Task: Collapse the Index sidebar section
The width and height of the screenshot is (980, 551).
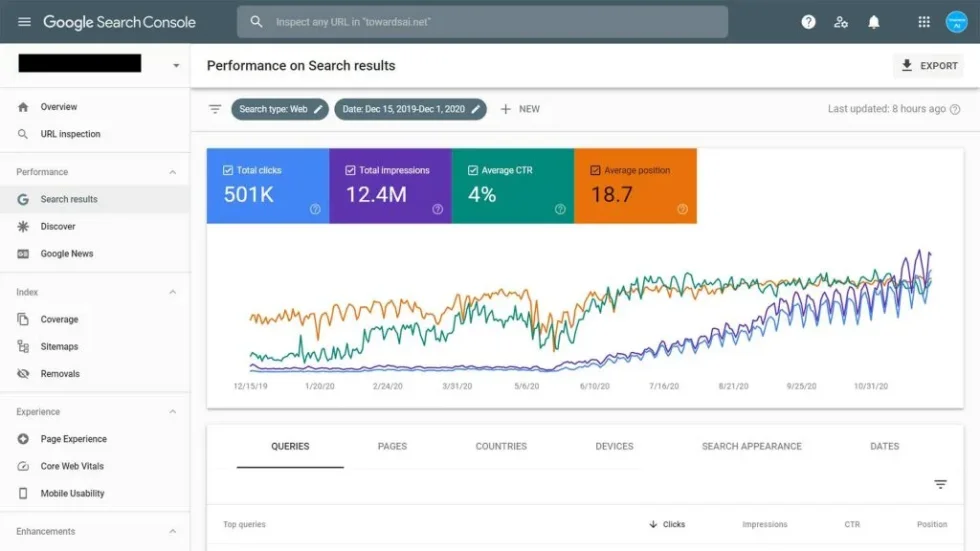Action: 172,292
